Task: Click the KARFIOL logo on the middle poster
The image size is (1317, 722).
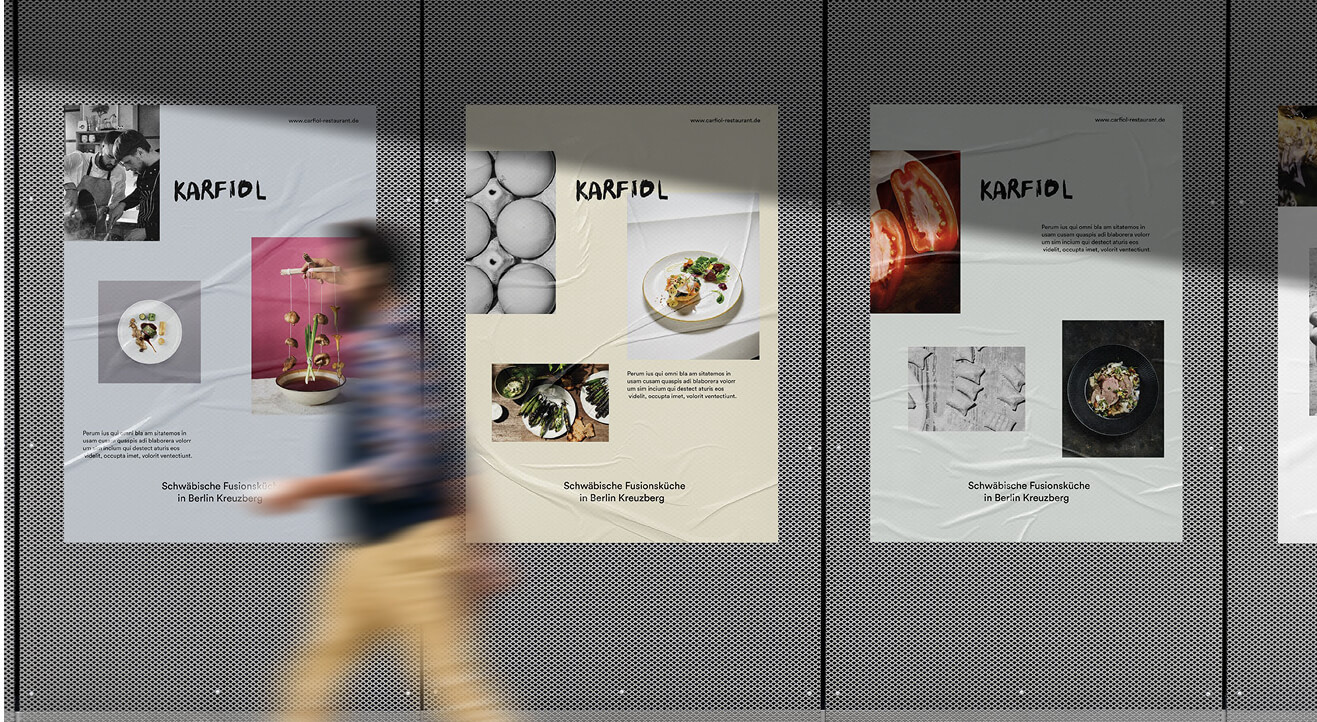Action: (x=621, y=190)
